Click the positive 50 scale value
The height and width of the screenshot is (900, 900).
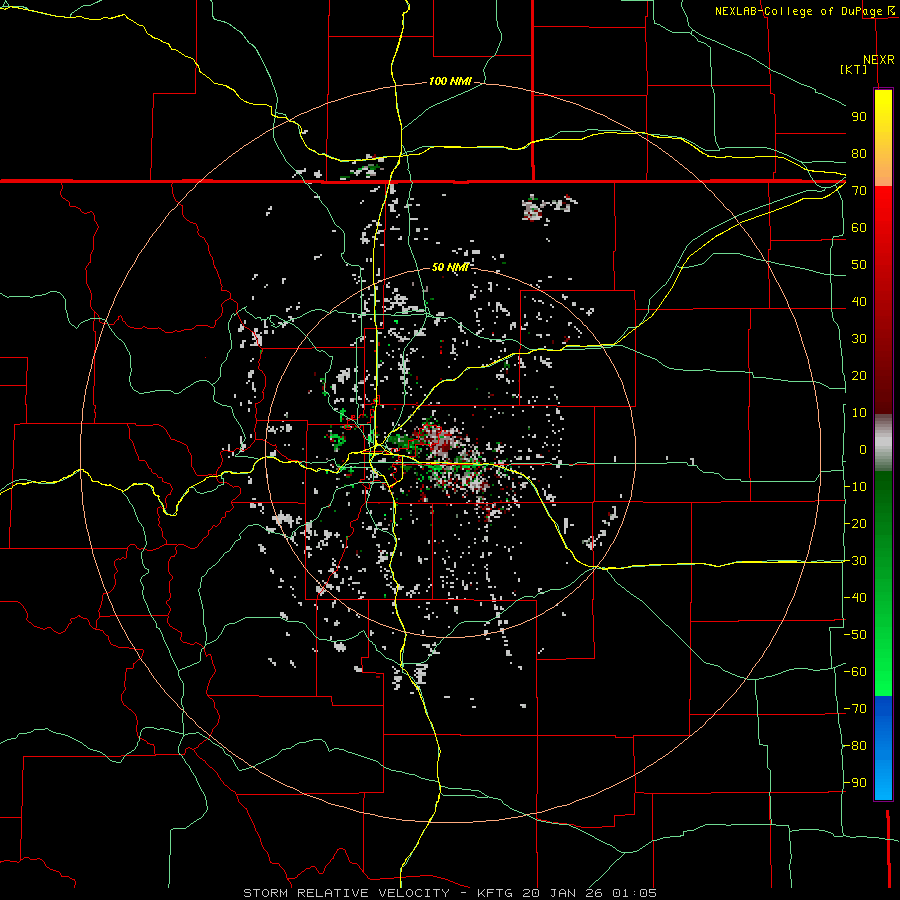859,265
